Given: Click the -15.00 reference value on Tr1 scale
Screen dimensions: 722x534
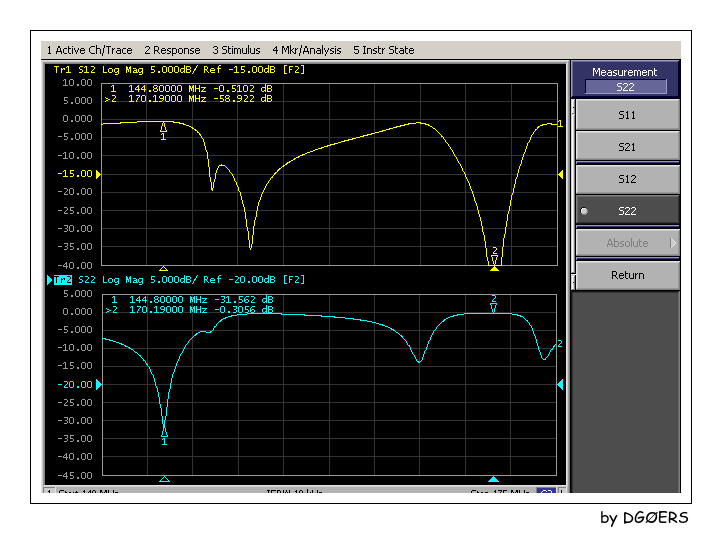Looking at the screenshot, I should [75, 174].
